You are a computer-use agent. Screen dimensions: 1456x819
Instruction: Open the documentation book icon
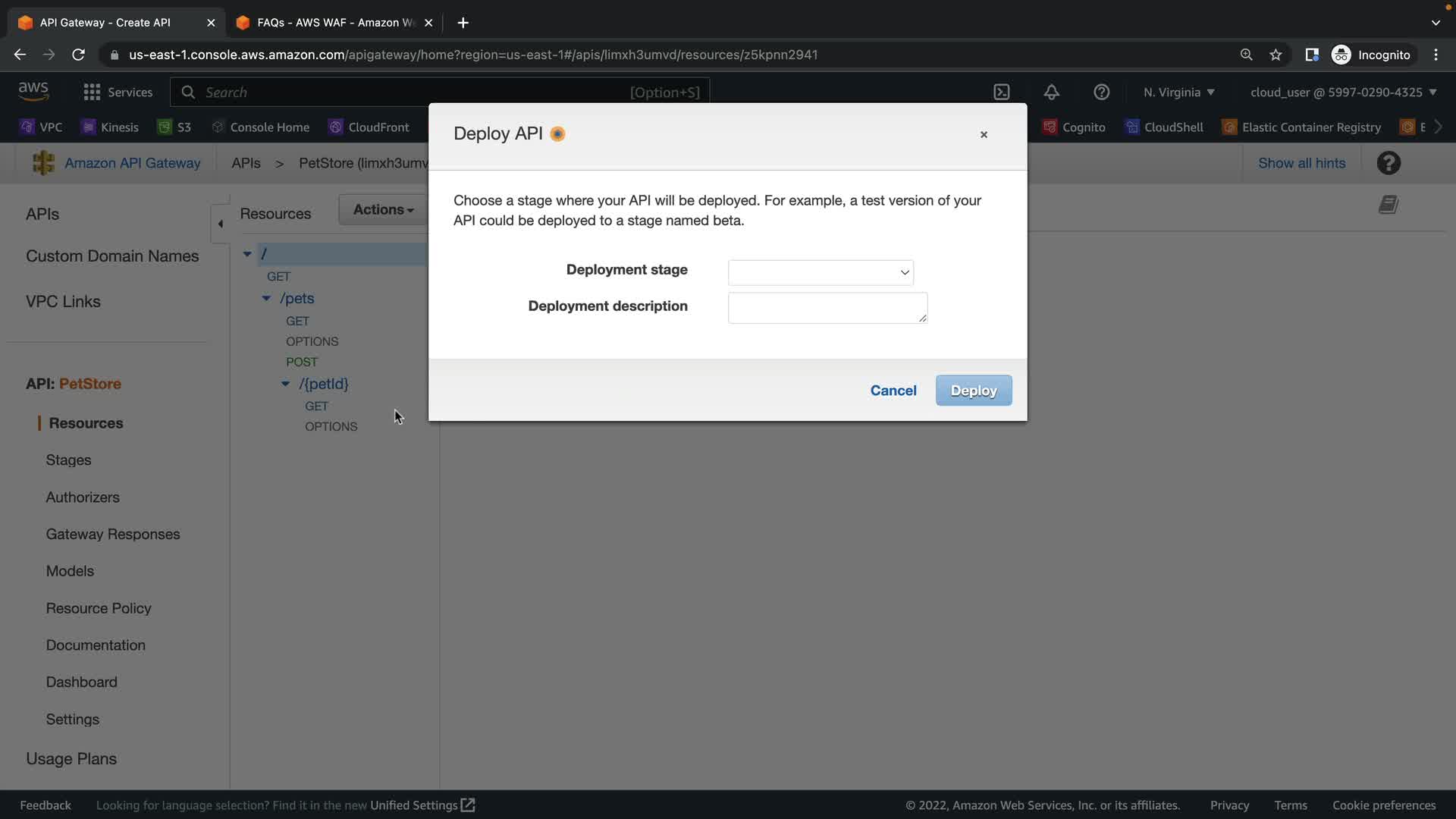pyautogui.click(x=1388, y=205)
